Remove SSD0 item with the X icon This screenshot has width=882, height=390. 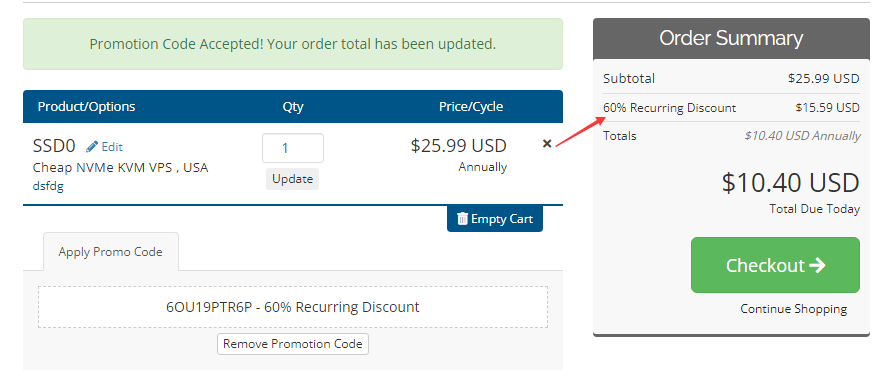tap(546, 144)
